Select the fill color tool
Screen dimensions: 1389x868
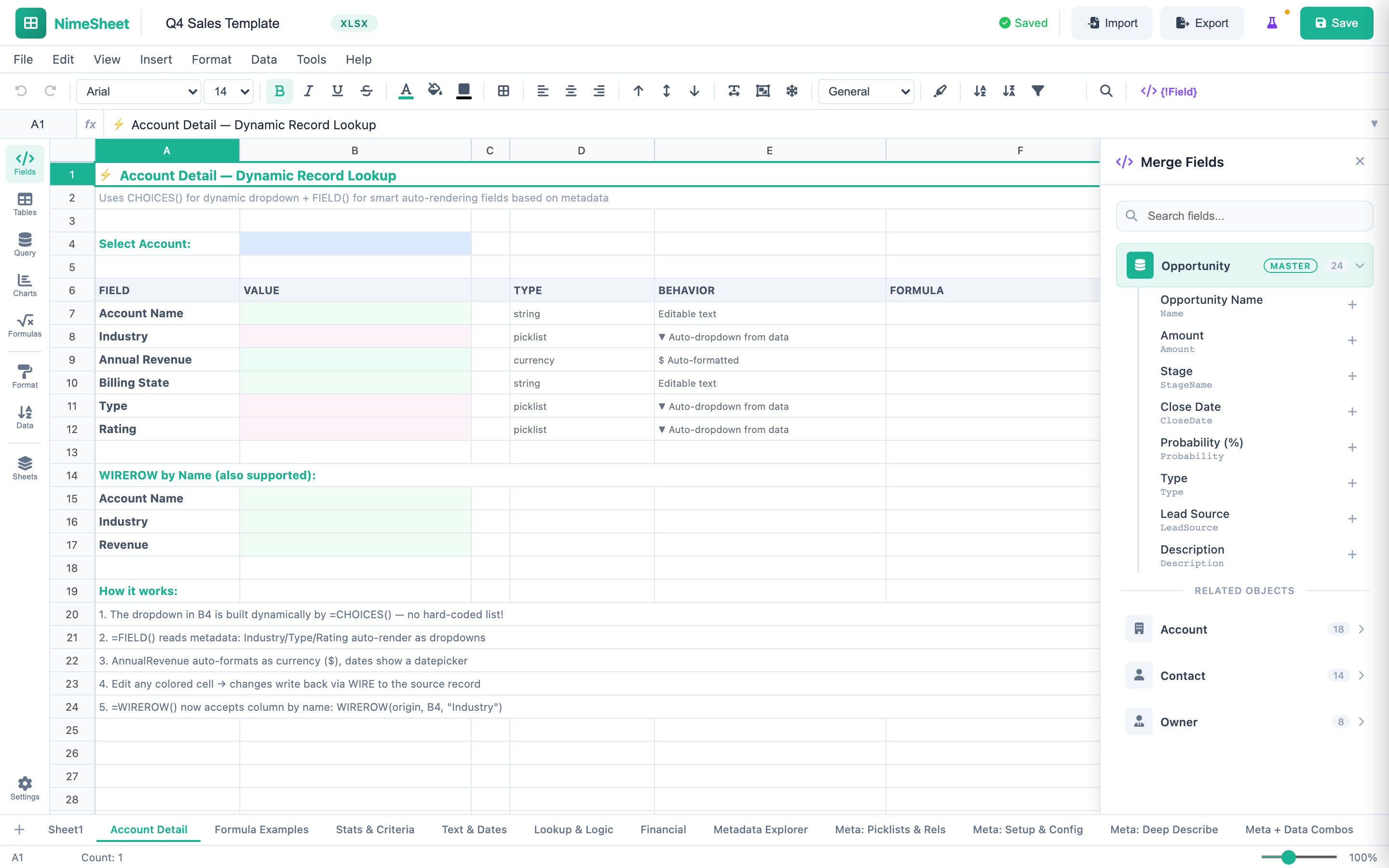pyautogui.click(x=435, y=91)
